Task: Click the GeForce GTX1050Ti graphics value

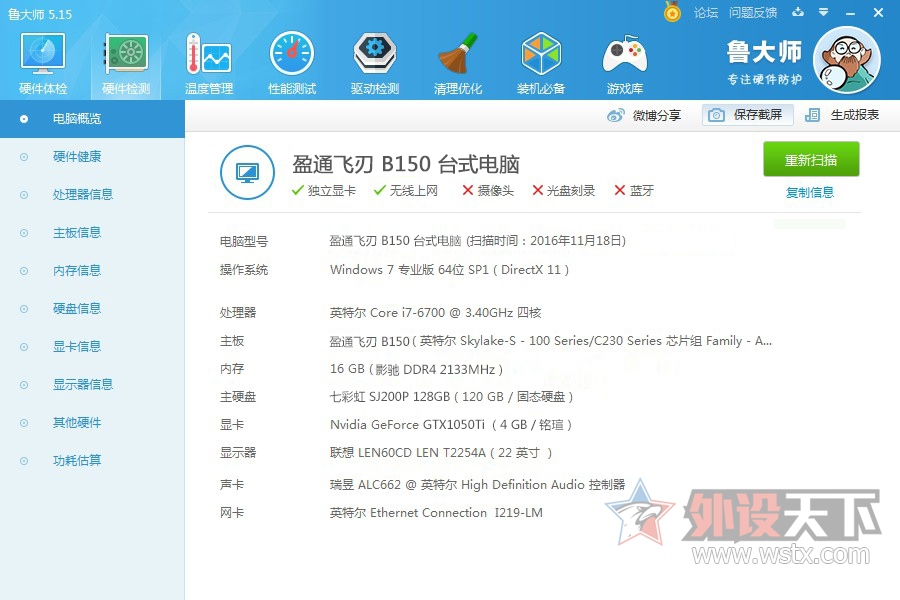Action: tap(451, 425)
